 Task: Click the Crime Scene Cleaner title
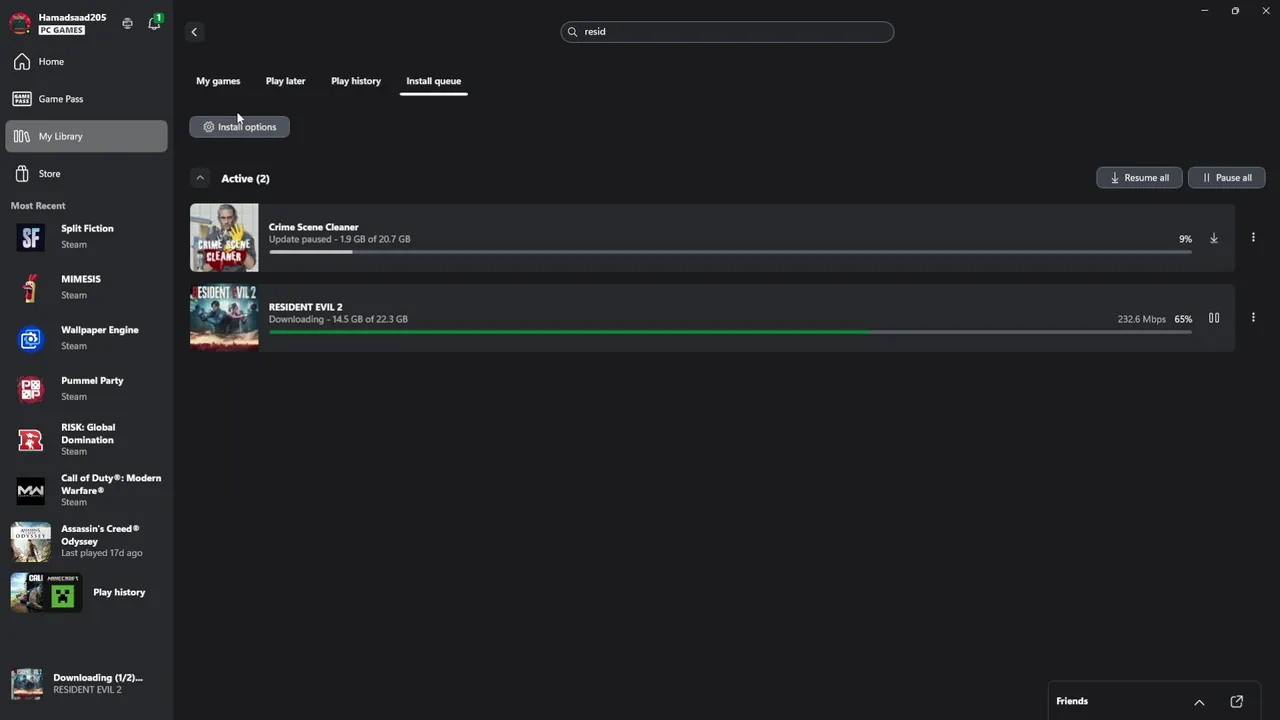313,227
